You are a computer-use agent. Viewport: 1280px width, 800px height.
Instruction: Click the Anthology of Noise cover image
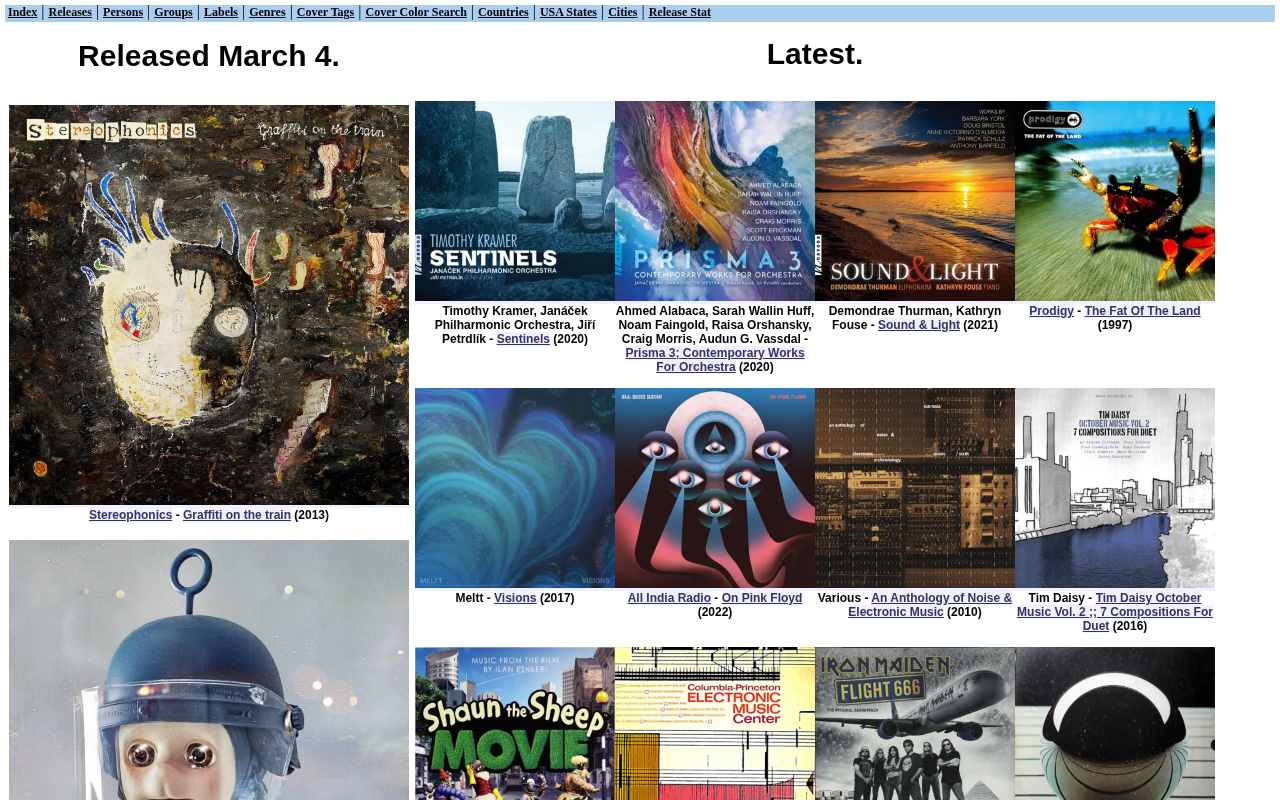[x=915, y=488]
